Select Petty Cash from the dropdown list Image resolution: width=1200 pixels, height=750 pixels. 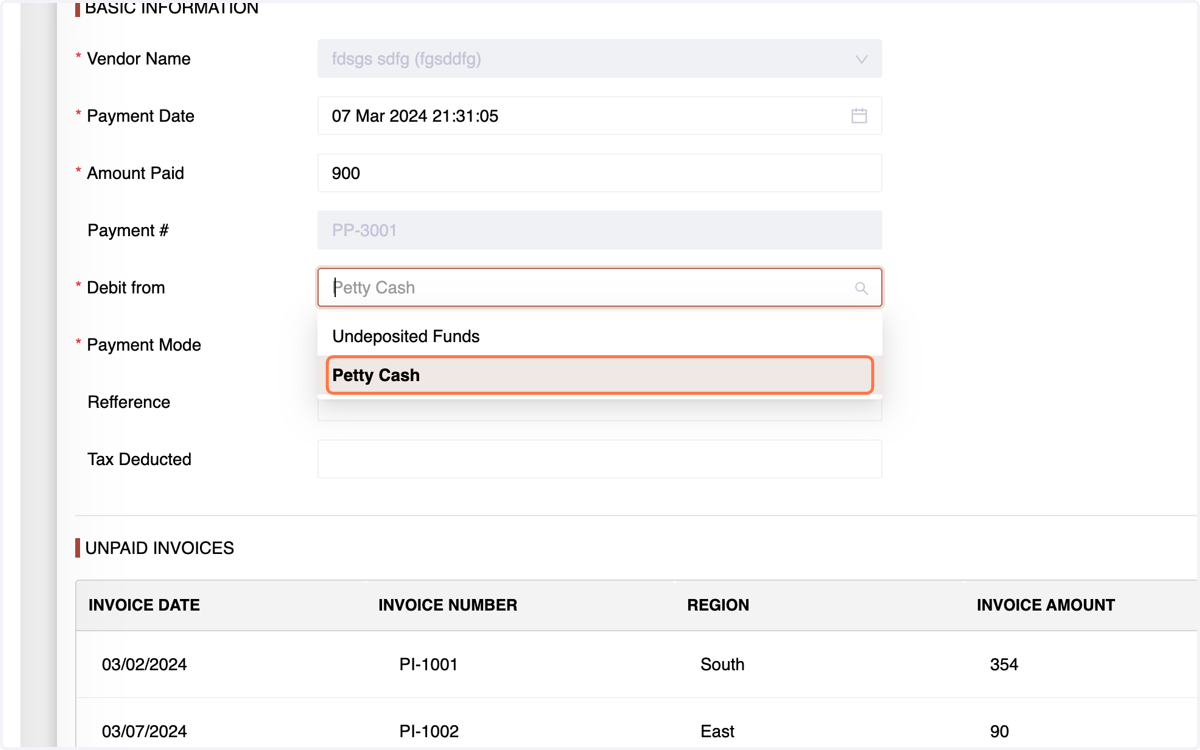point(600,375)
